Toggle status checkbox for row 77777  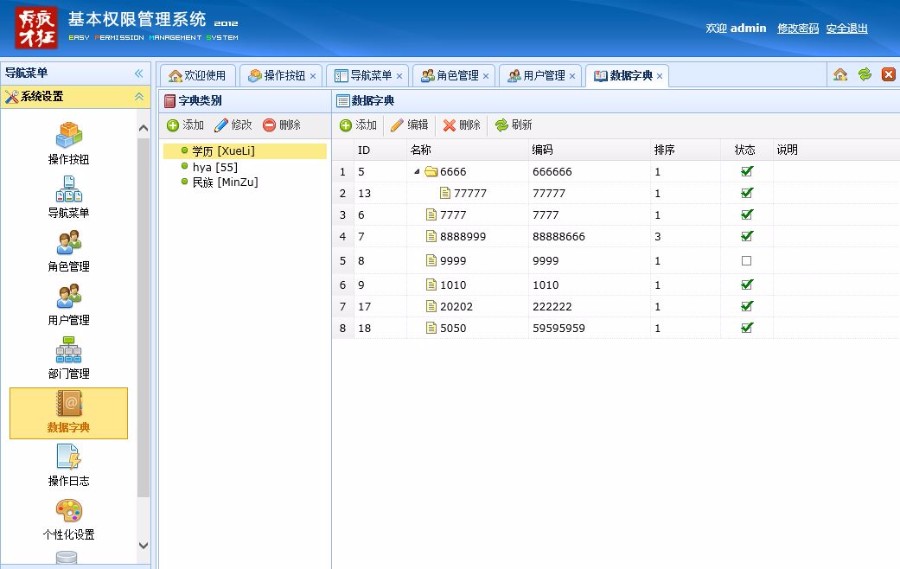(747, 193)
